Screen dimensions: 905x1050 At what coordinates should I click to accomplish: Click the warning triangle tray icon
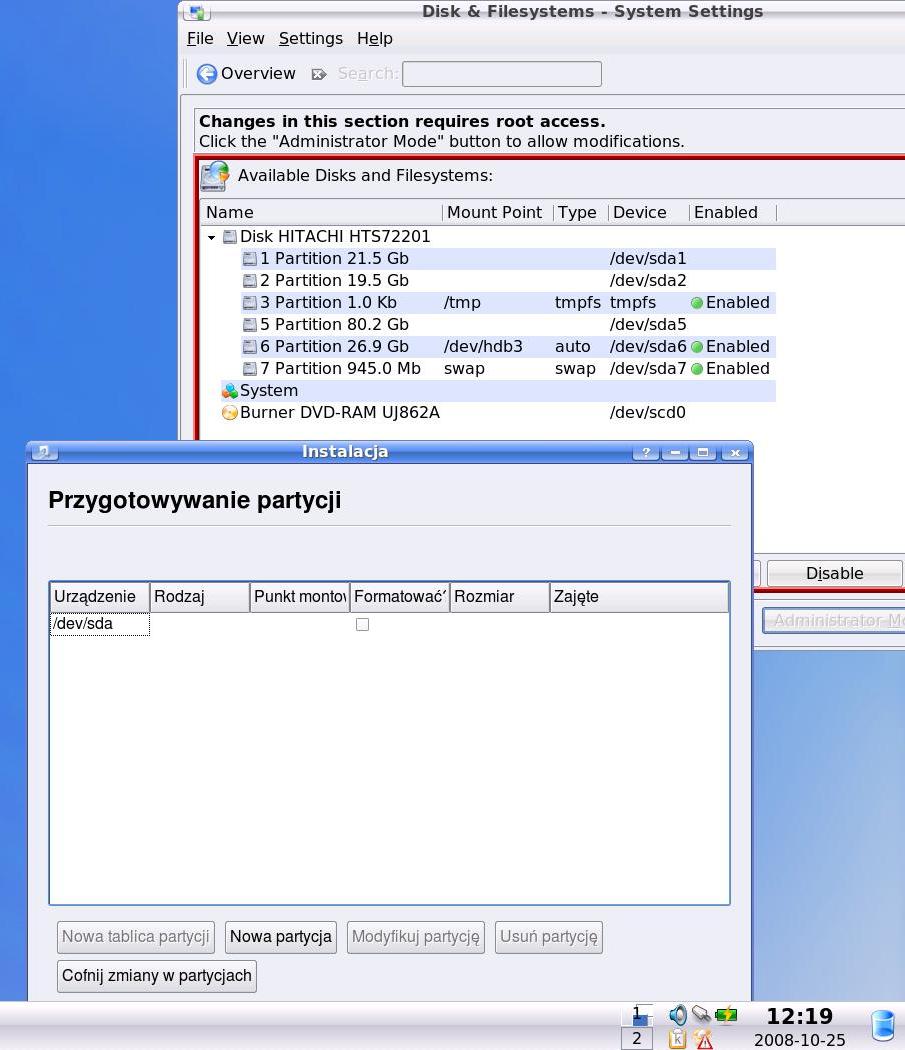(x=703, y=1040)
